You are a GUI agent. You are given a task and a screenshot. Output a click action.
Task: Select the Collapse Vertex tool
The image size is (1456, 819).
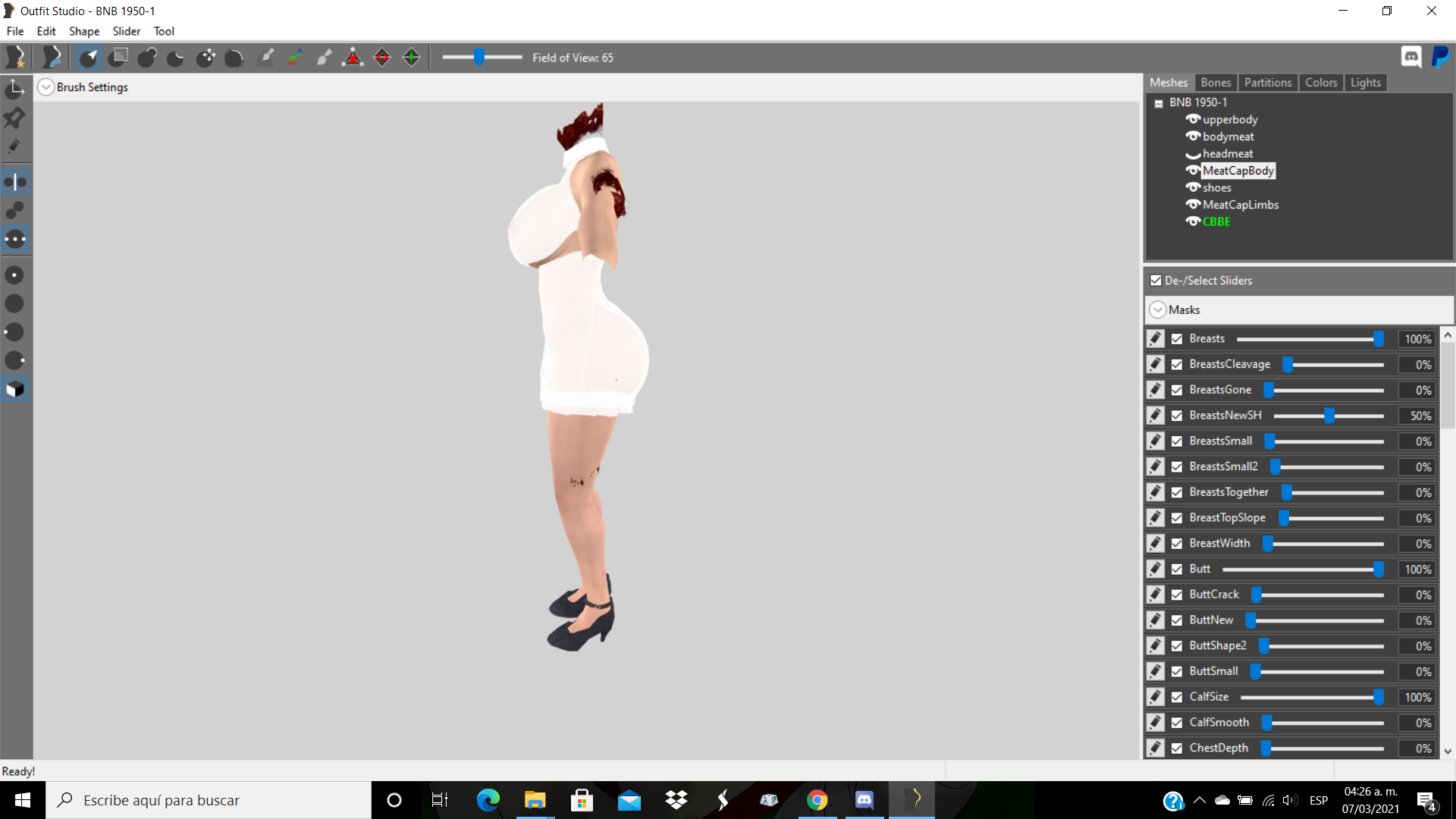(x=353, y=58)
